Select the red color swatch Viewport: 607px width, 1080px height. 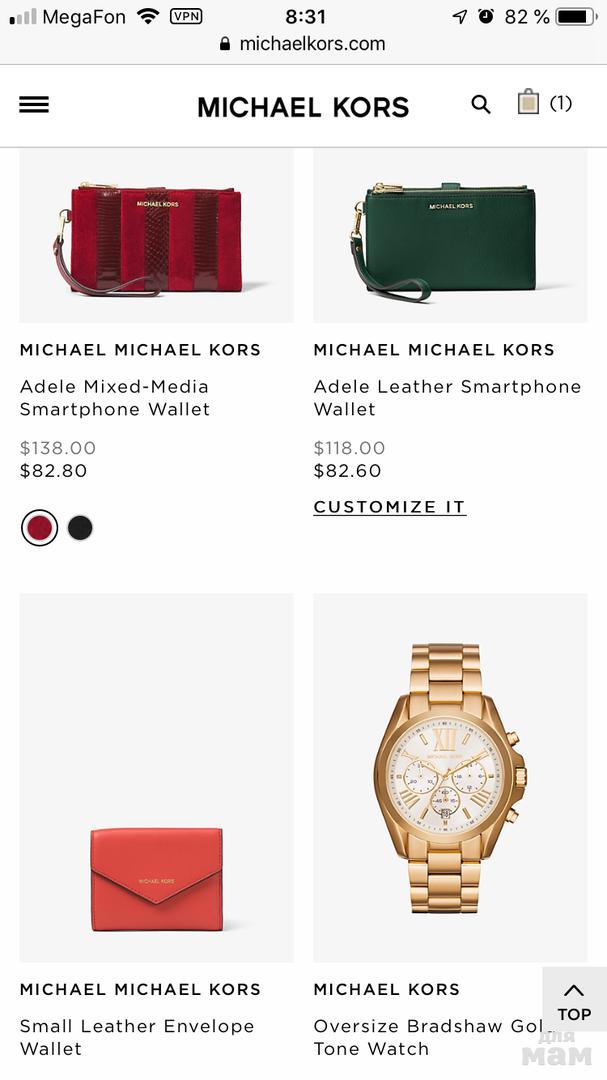click(39, 528)
